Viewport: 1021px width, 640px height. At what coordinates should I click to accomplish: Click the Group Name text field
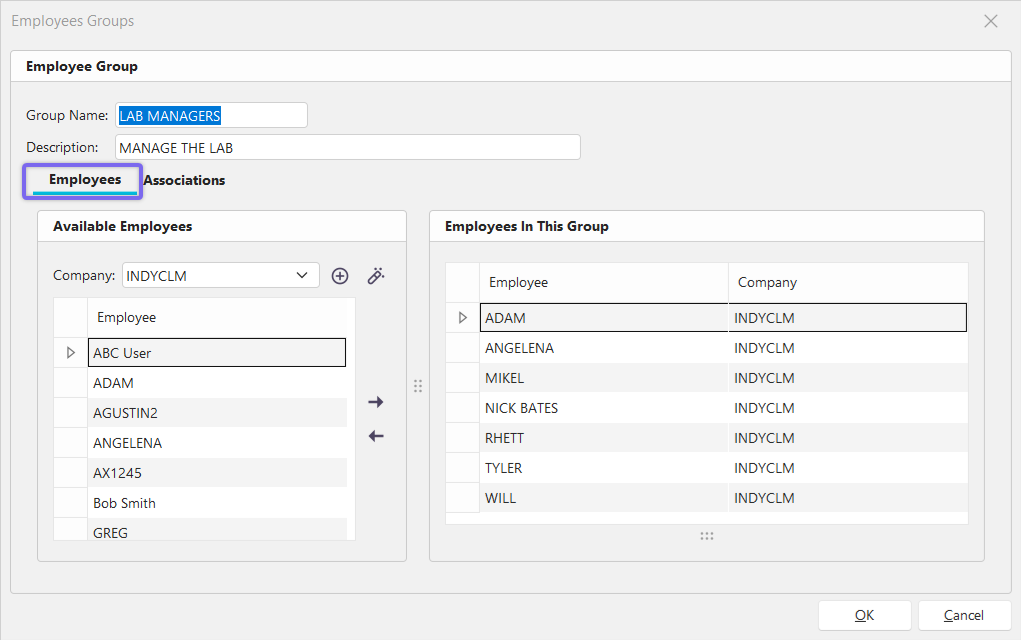pos(211,116)
